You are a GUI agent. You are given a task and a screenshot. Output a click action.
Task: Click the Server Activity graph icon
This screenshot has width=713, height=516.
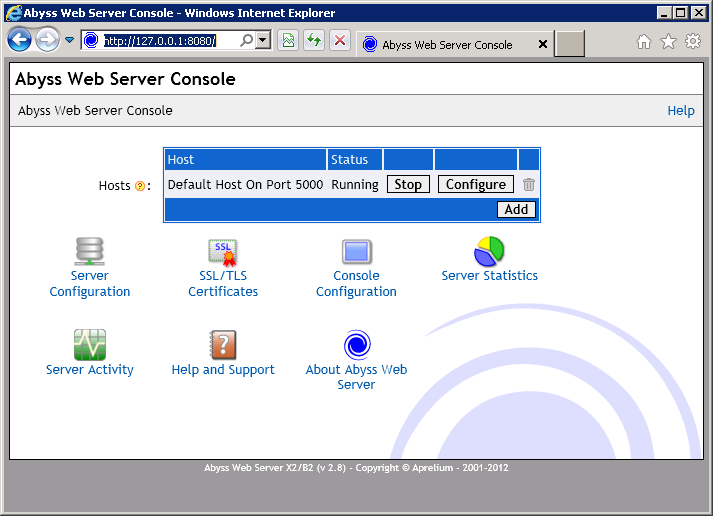pos(90,345)
